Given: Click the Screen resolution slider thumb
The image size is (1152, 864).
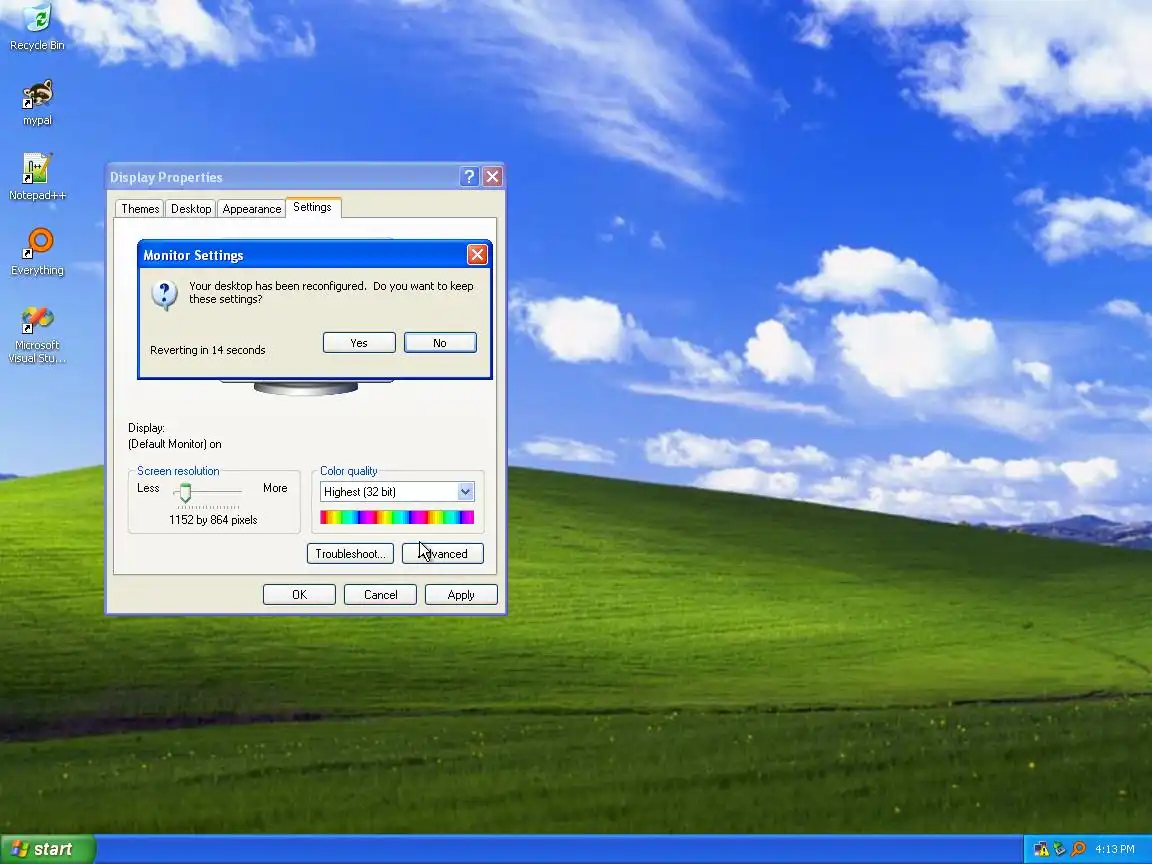Looking at the screenshot, I should [185, 493].
